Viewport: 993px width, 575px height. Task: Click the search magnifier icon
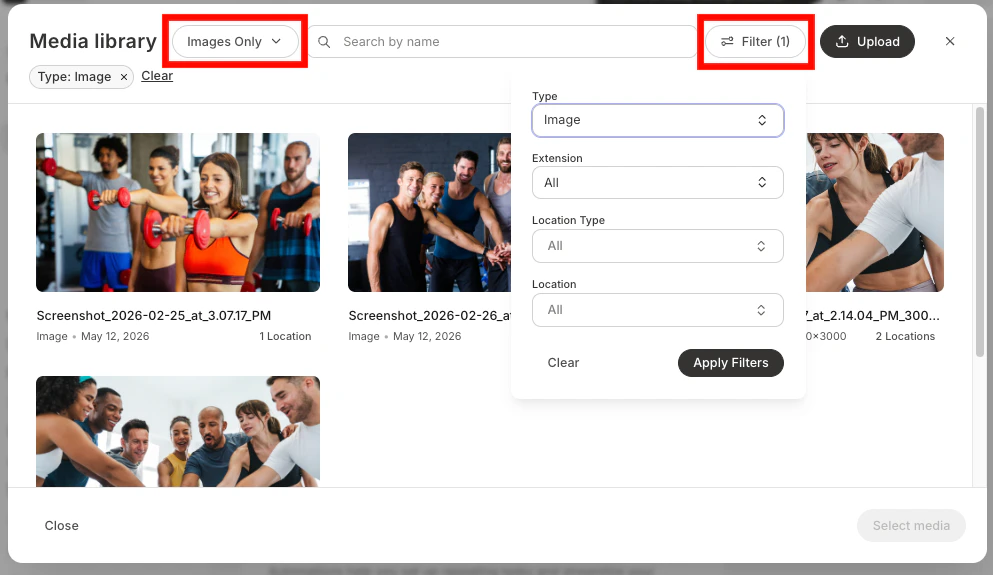click(x=324, y=42)
